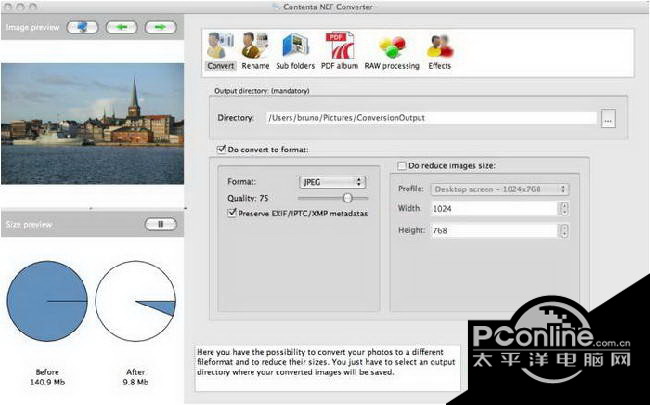Screen dimensions: 650x405
Task: Open the Profile Desktop screen dropdown
Action: pyautogui.click(x=500, y=189)
